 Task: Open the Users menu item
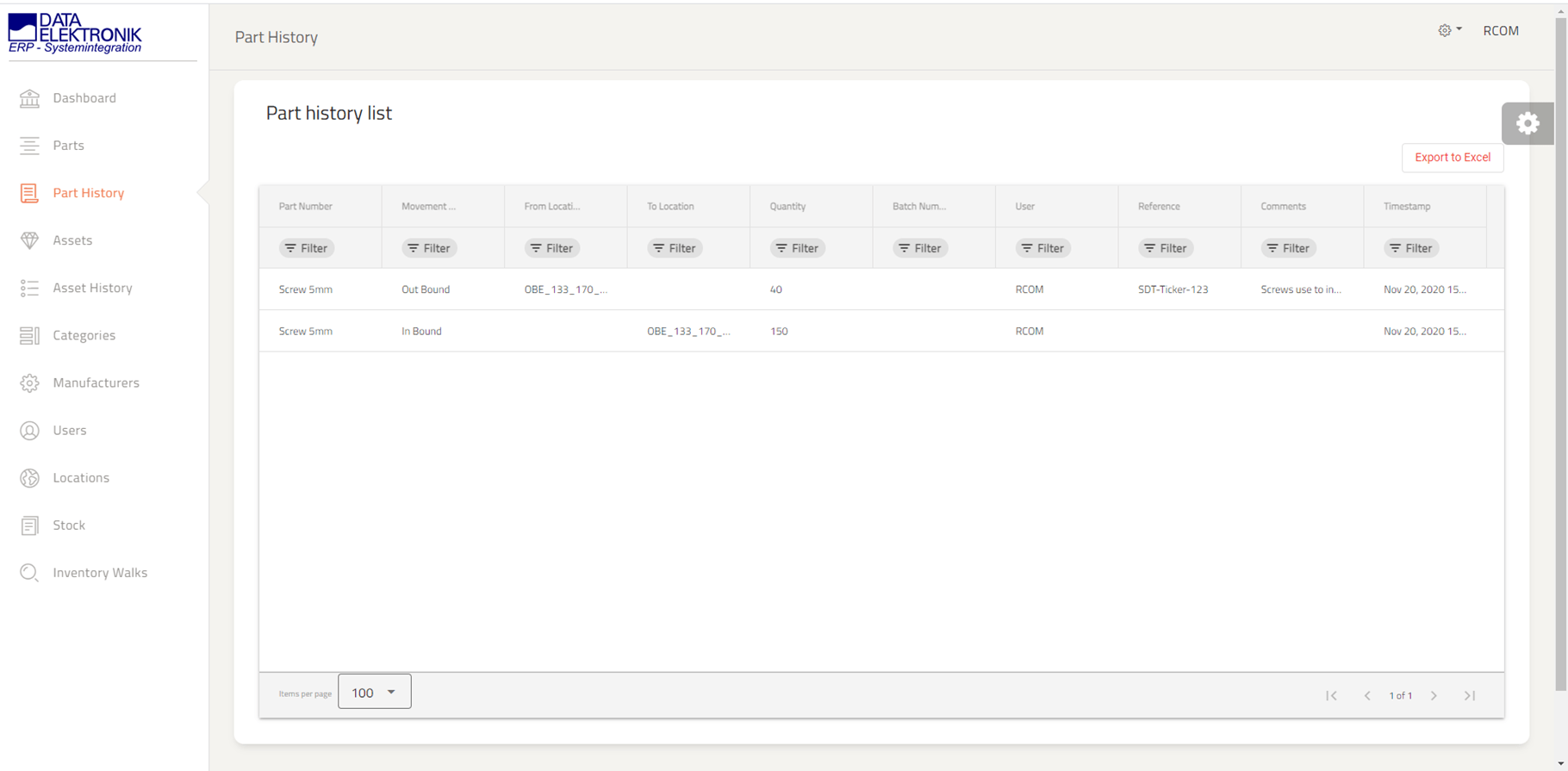point(69,430)
